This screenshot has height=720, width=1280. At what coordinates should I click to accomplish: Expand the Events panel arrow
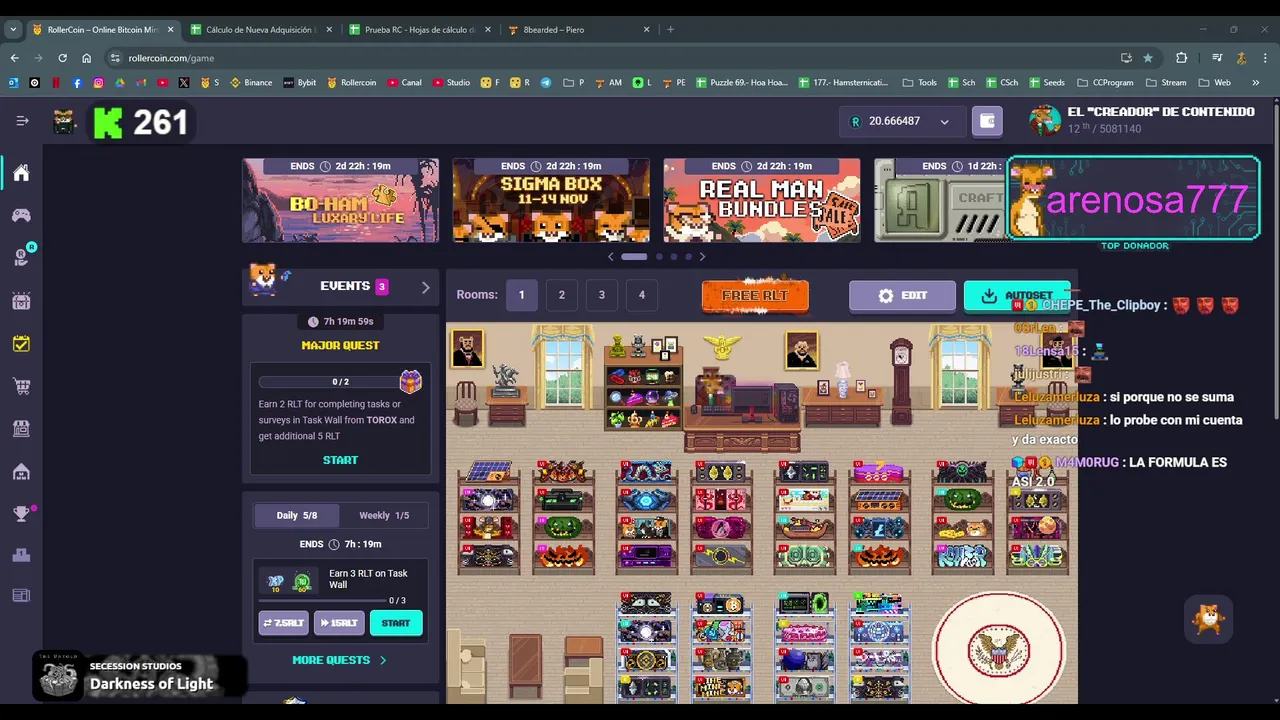pos(425,287)
